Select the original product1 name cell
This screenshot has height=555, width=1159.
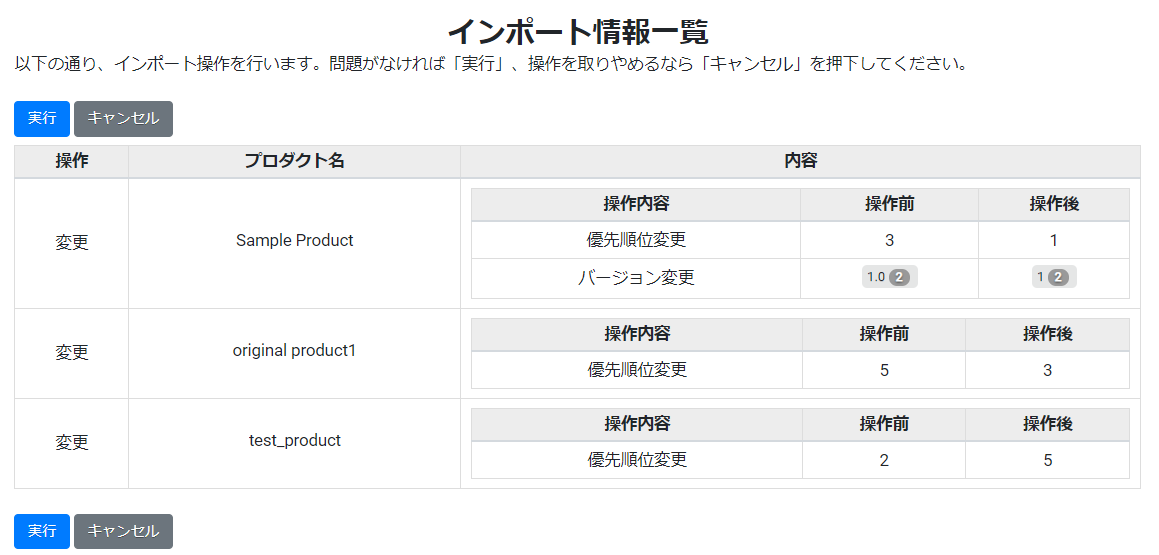tap(294, 353)
